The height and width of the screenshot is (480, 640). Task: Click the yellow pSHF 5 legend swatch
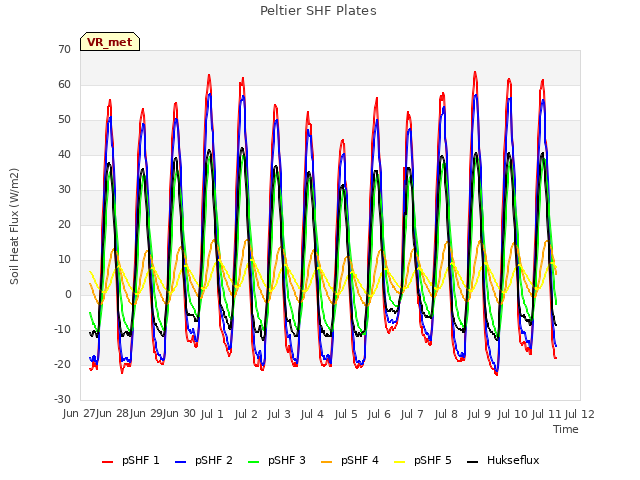(x=400, y=462)
